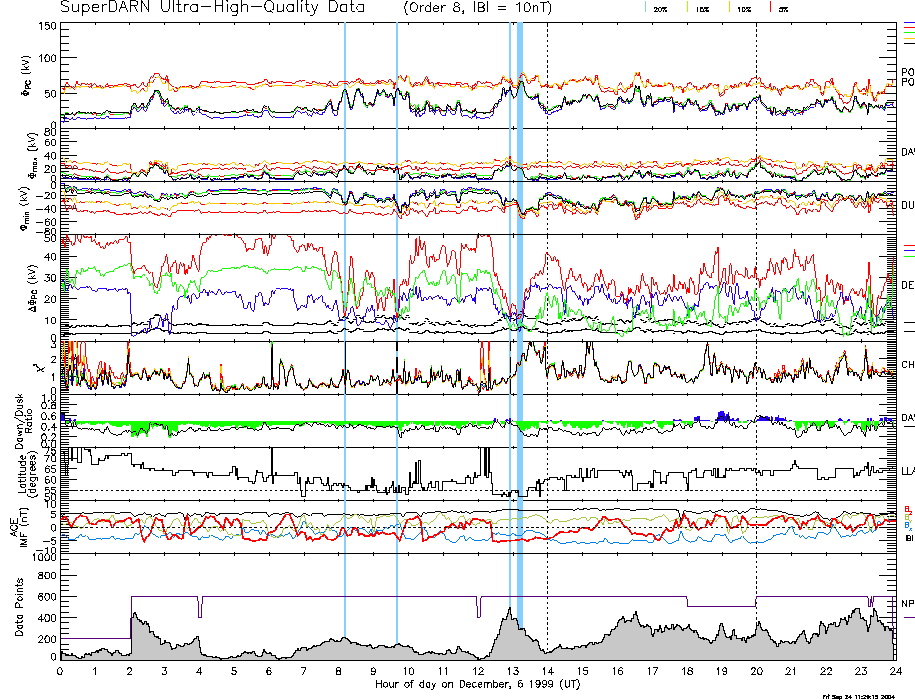Screen dimensions: 915x700
Task: Click the x-axis label "Hour of day on December, 6 1999 (UT)"
Action: [478, 685]
